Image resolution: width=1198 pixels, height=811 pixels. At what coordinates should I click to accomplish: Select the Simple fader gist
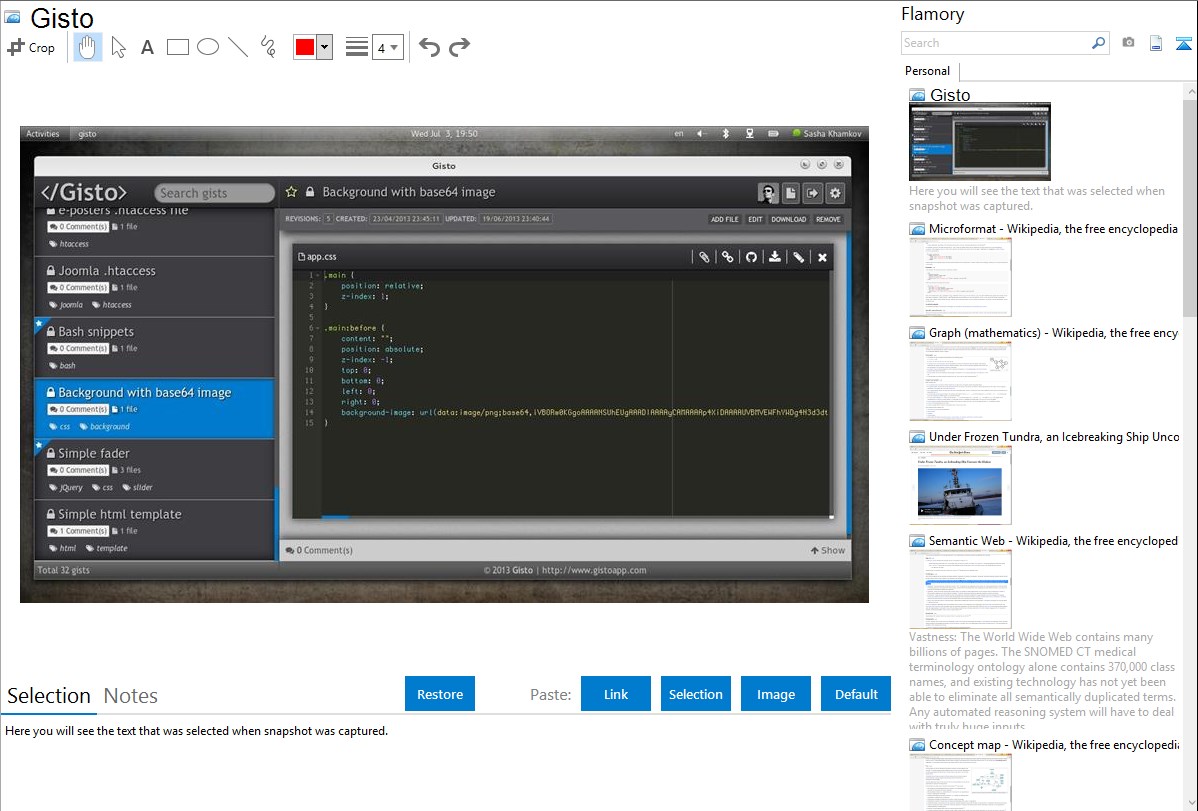pos(154,469)
